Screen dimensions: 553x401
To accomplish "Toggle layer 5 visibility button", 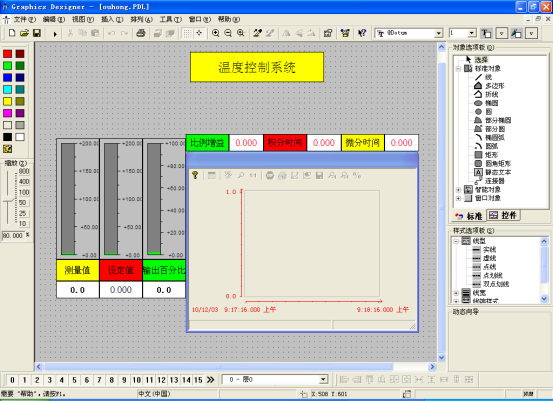I will pos(74,380).
